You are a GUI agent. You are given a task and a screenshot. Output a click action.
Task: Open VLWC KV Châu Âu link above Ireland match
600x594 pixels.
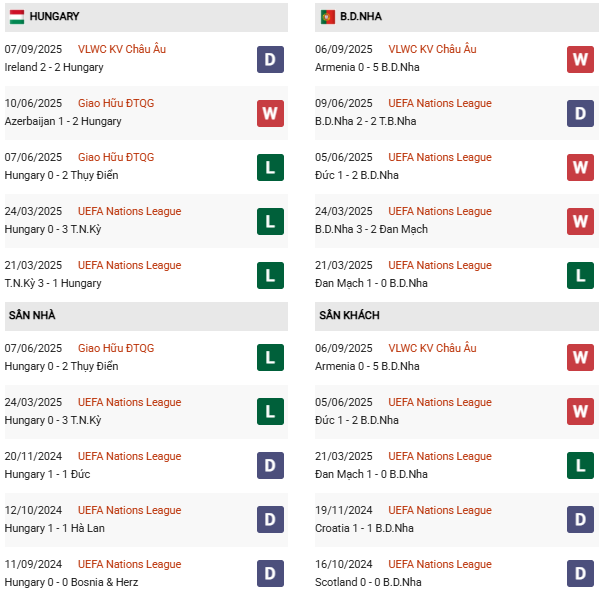coord(121,49)
